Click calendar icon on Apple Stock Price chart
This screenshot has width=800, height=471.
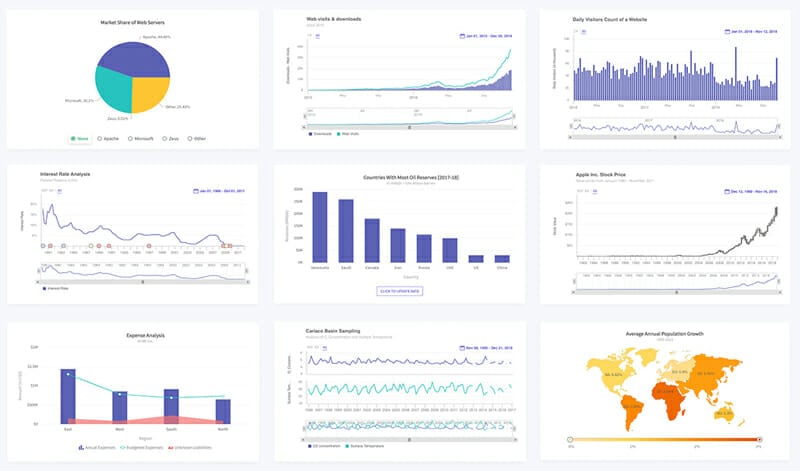pos(727,192)
